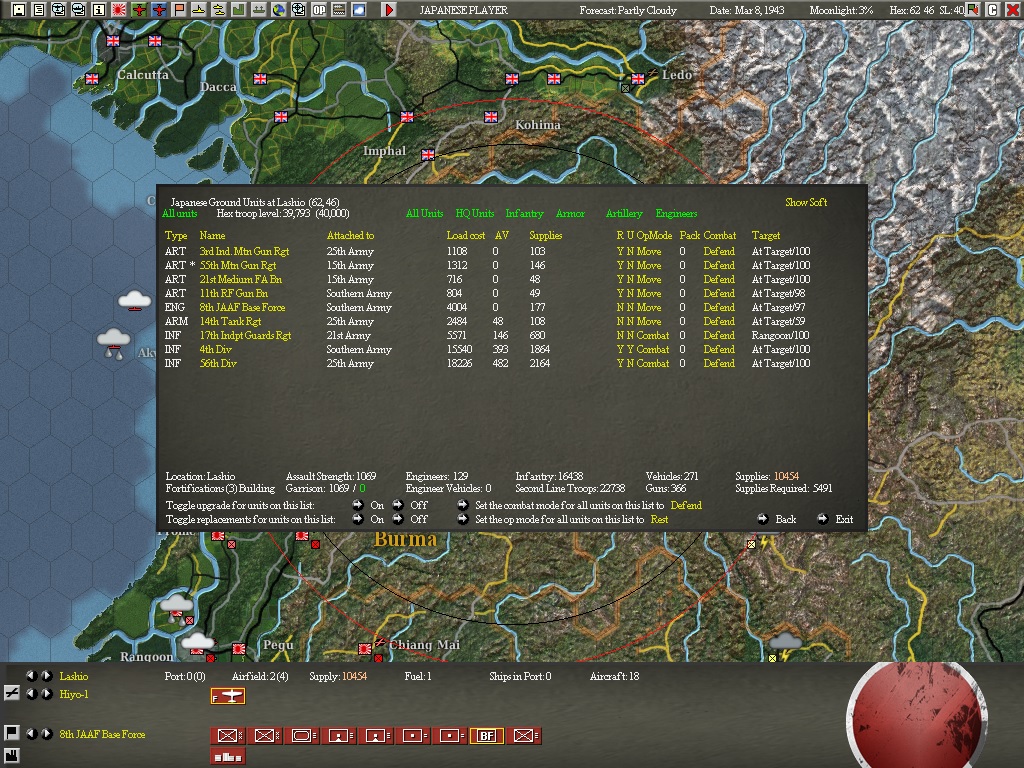This screenshot has height=768, width=1024.
Task: Click the globe toolbar icon
Action: coord(279,10)
